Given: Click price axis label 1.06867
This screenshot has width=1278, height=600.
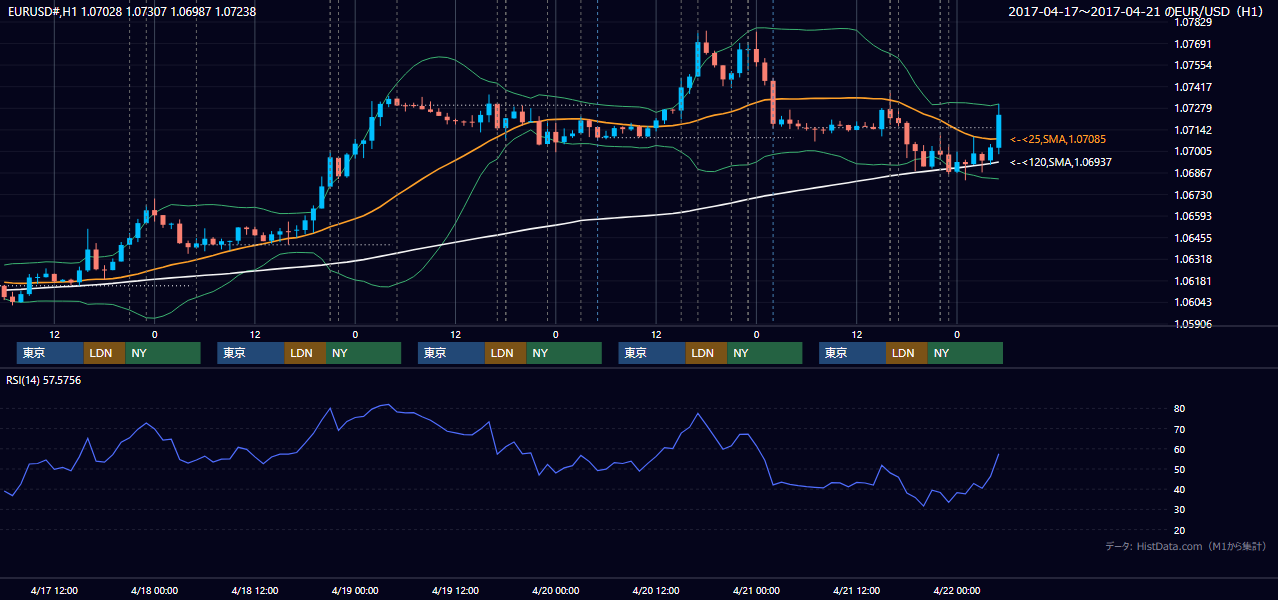Looking at the screenshot, I should (1192, 173).
